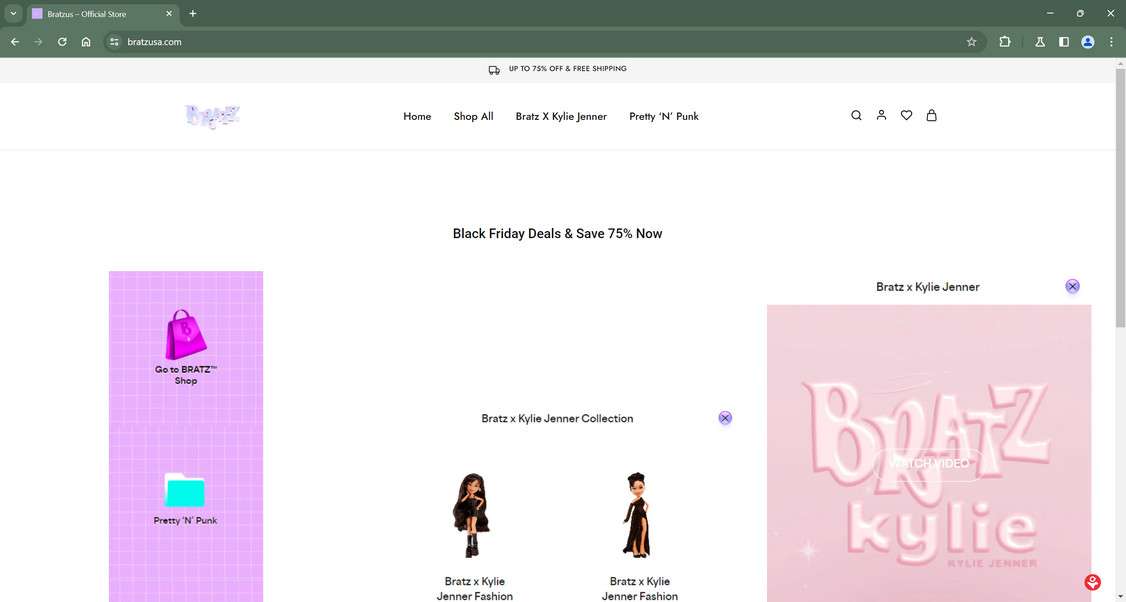Open the shopping bag cart icon
The height and width of the screenshot is (602, 1126).
(931, 115)
